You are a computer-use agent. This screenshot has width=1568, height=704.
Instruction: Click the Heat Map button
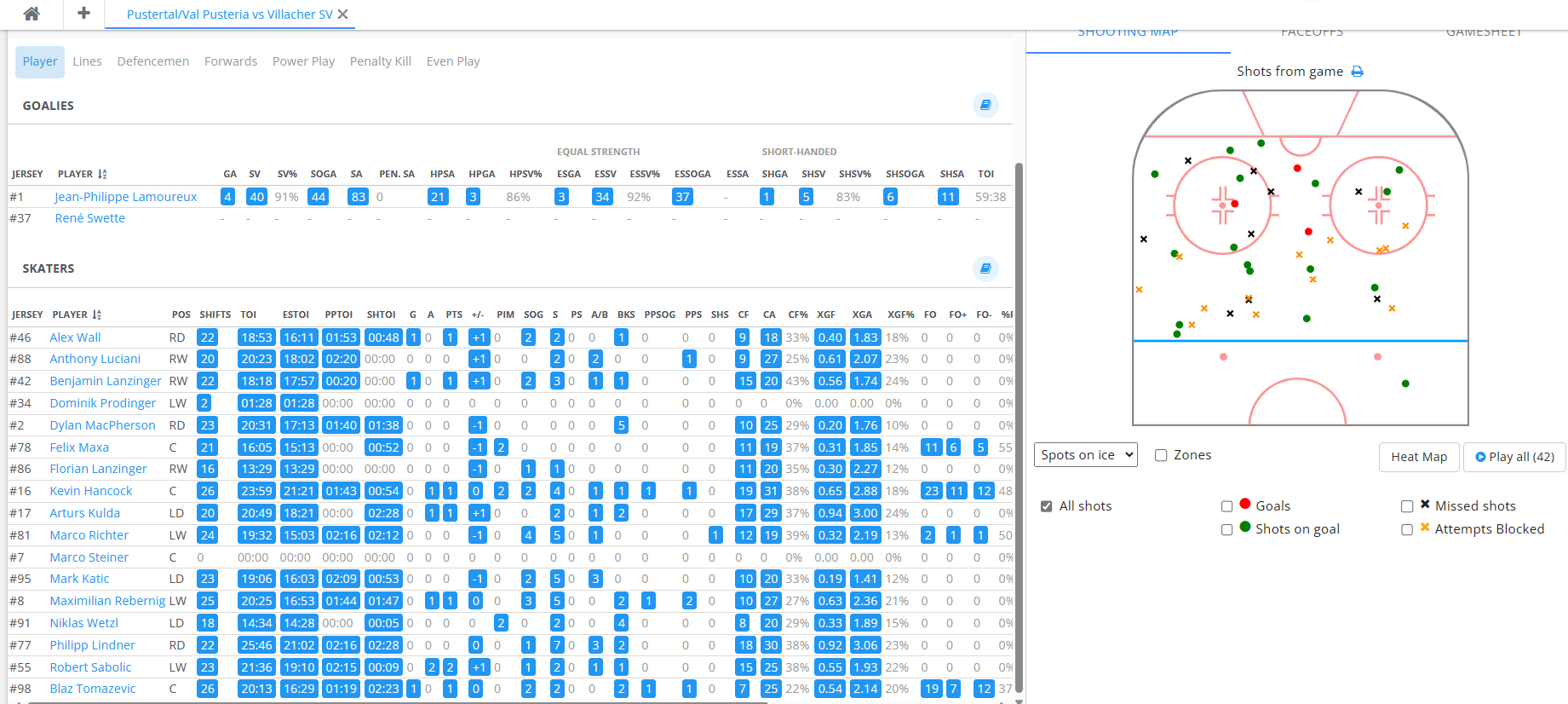(1418, 457)
